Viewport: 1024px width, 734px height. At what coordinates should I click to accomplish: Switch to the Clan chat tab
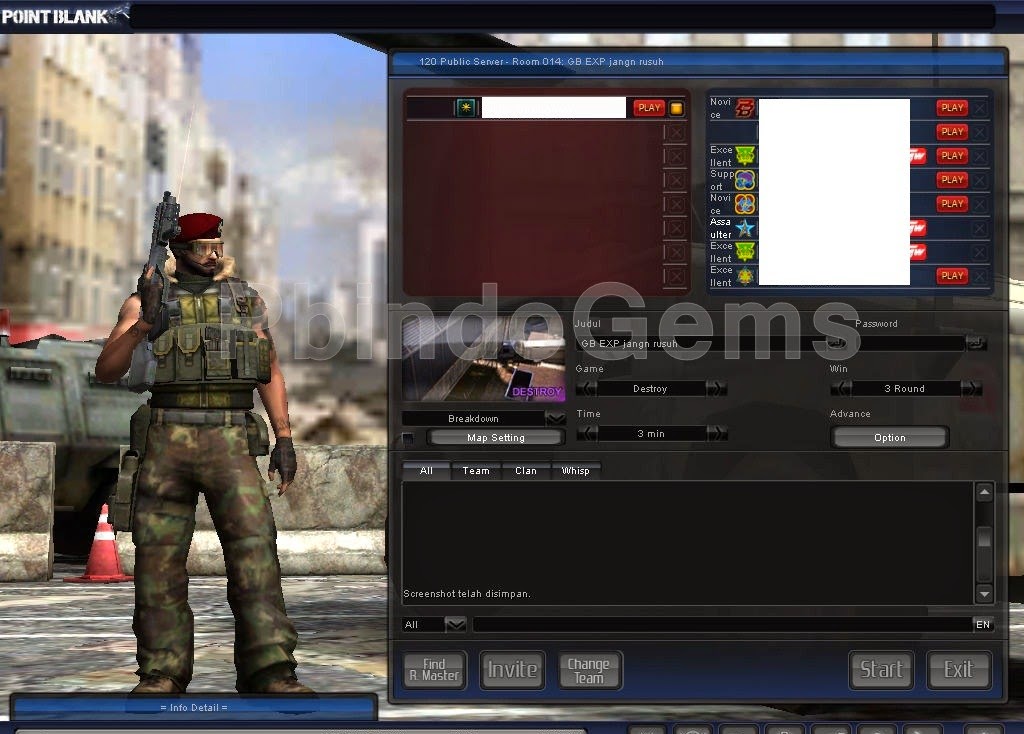[526, 471]
